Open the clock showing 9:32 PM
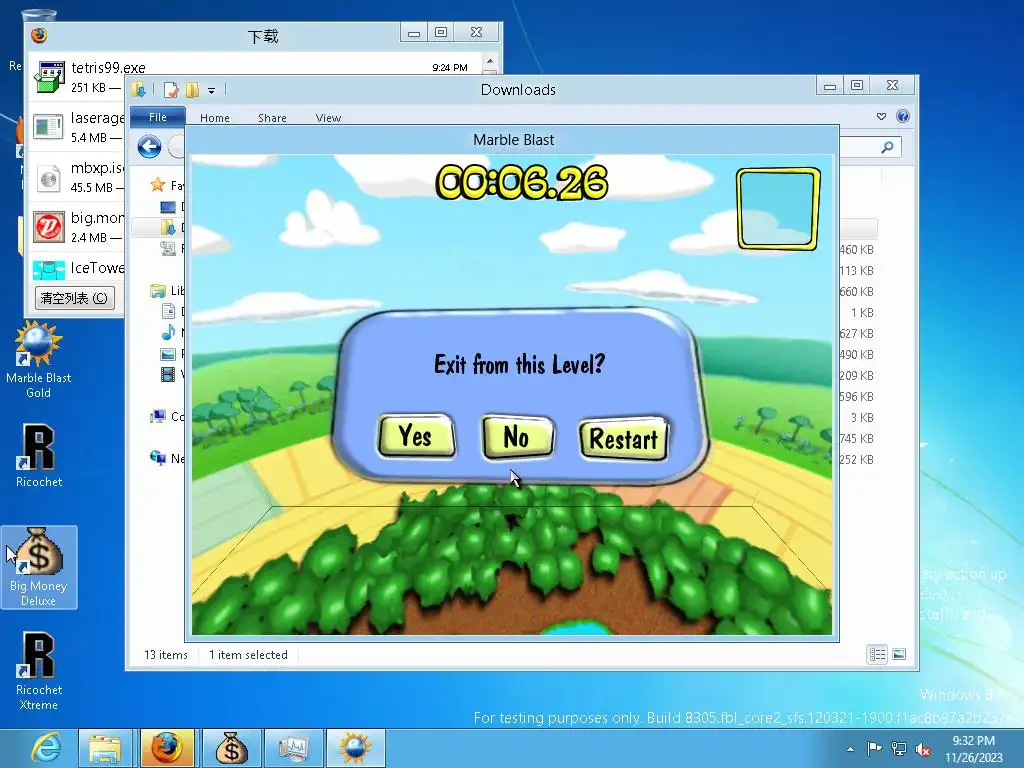The height and width of the screenshot is (768, 1024). pos(973,748)
